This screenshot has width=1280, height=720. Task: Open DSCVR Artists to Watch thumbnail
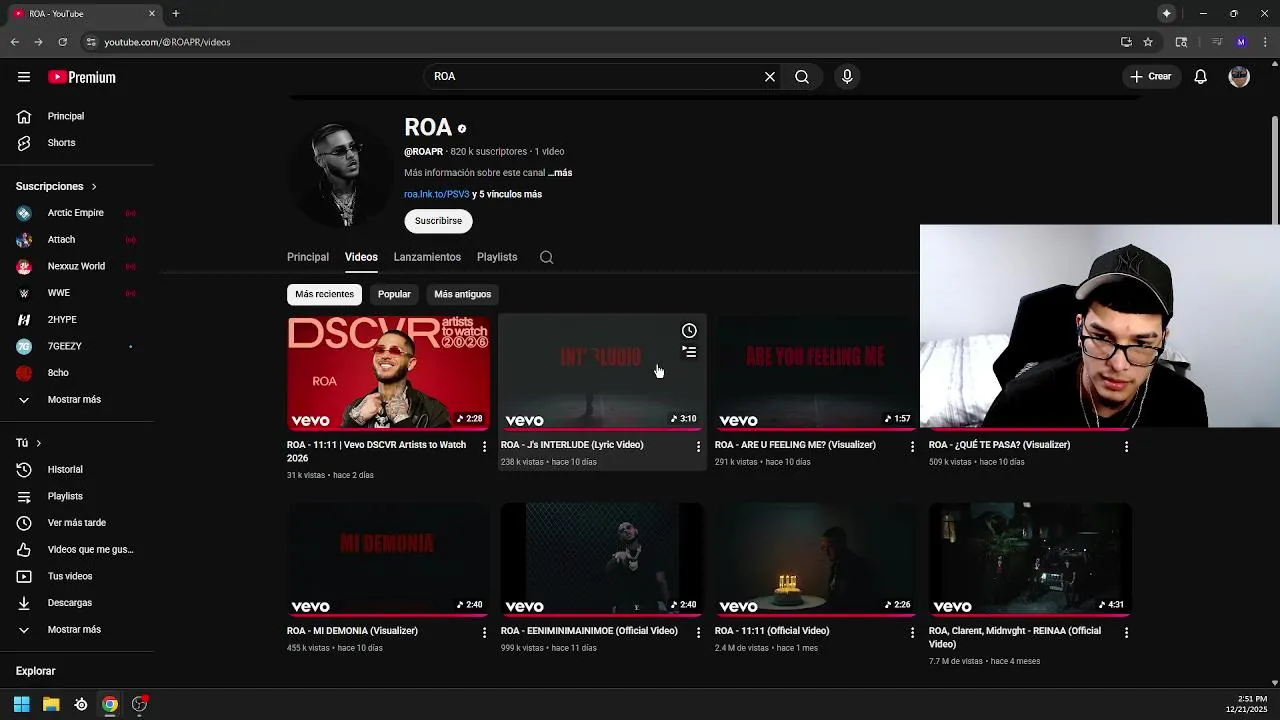[x=388, y=373]
